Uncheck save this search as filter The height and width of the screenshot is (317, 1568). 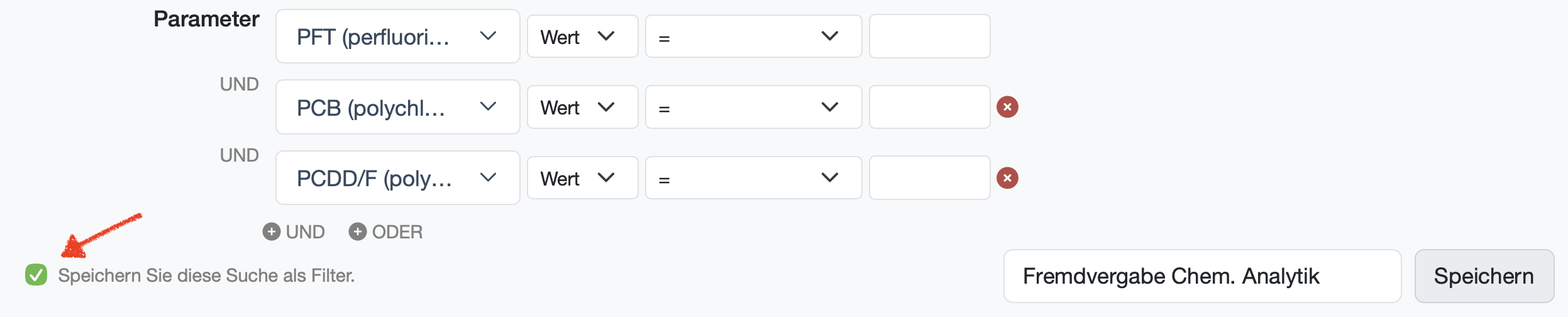point(36,275)
